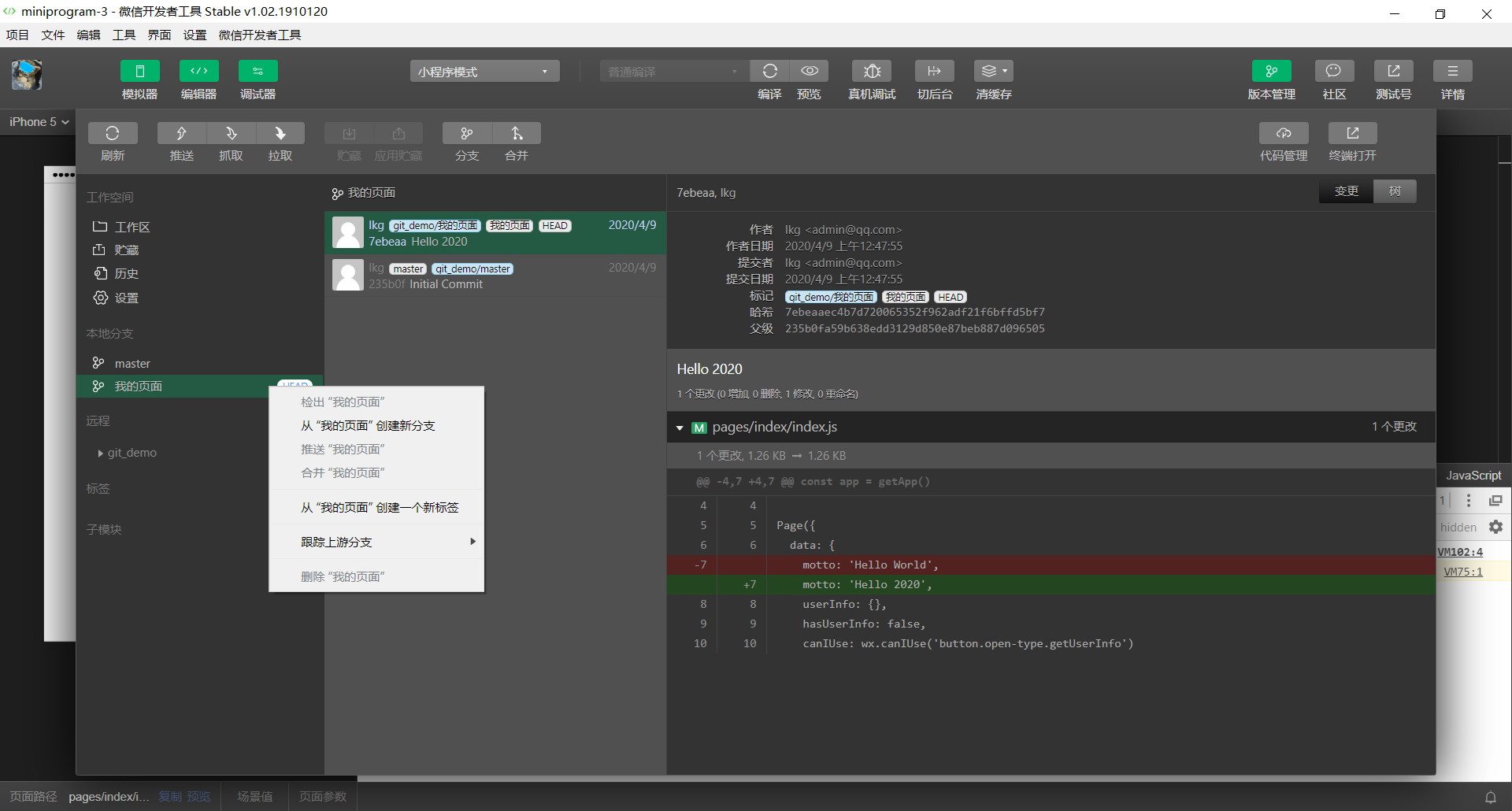Screen dimensions: 1512x811
Task: Click the VM75:1 source link
Action: point(1463,572)
